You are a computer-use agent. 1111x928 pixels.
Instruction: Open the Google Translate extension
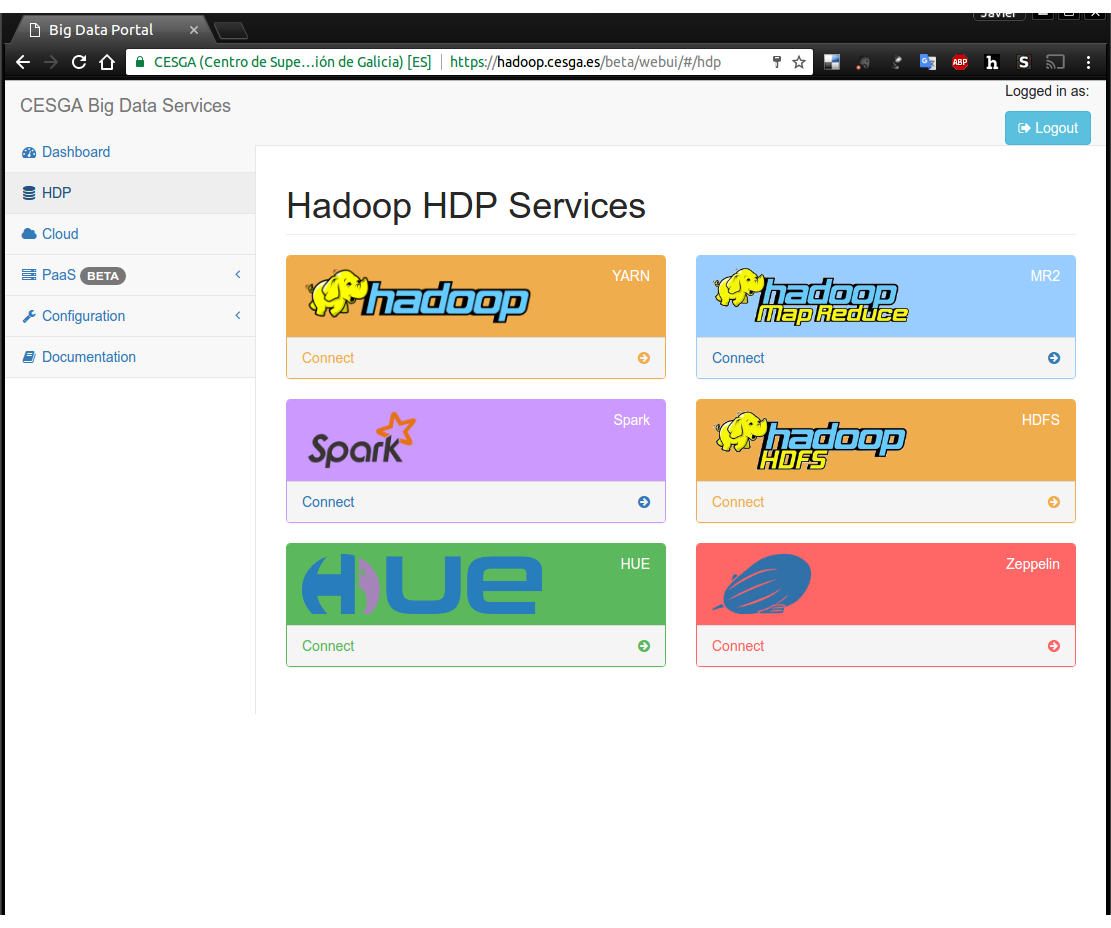pos(928,62)
